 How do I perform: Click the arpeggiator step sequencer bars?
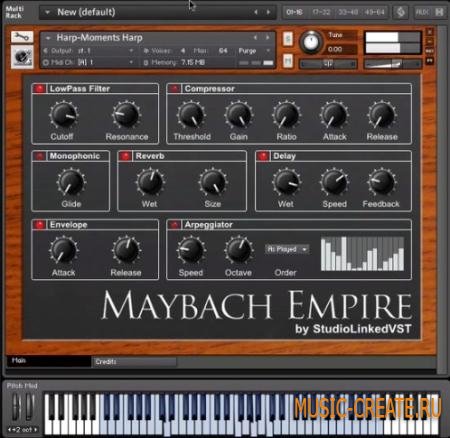(x=362, y=254)
